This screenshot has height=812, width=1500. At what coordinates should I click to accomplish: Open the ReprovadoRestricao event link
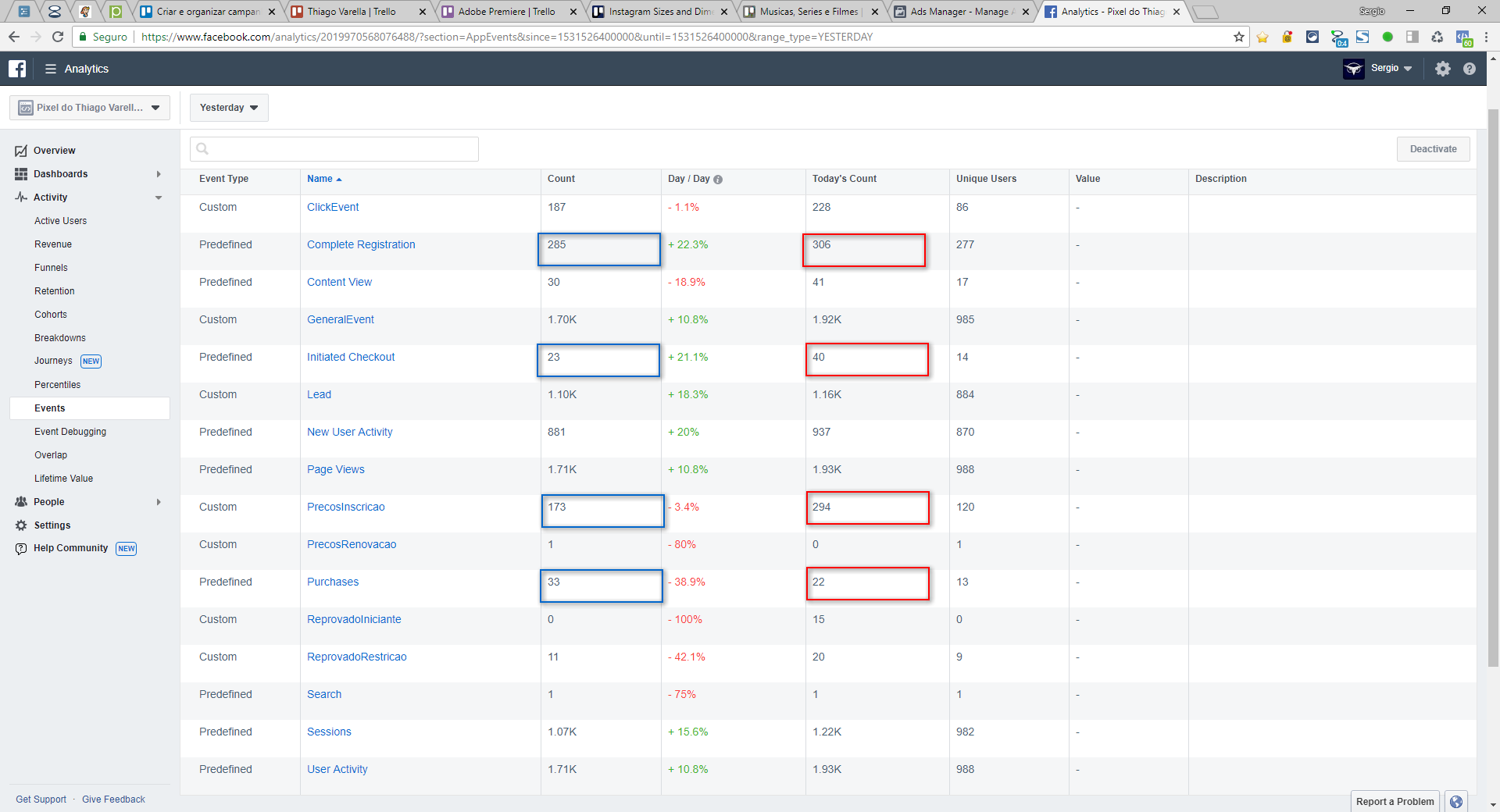tap(357, 657)
